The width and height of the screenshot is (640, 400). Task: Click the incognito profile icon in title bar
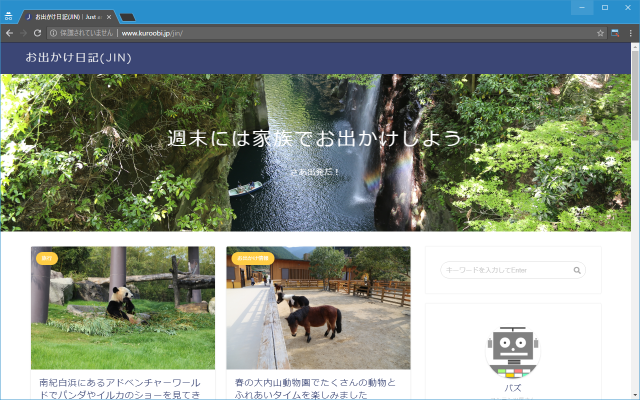pos(9,16)
